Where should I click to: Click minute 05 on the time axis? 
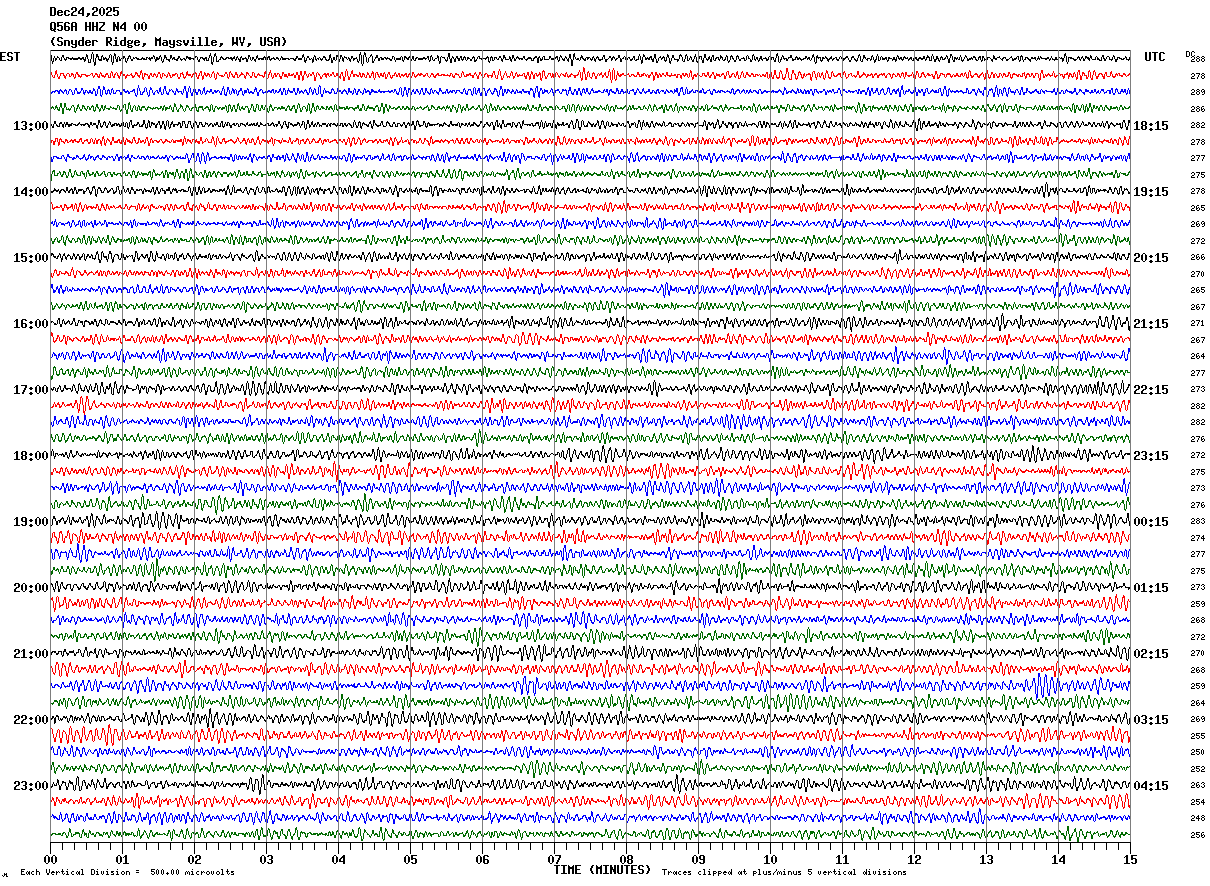pos(410,859)
